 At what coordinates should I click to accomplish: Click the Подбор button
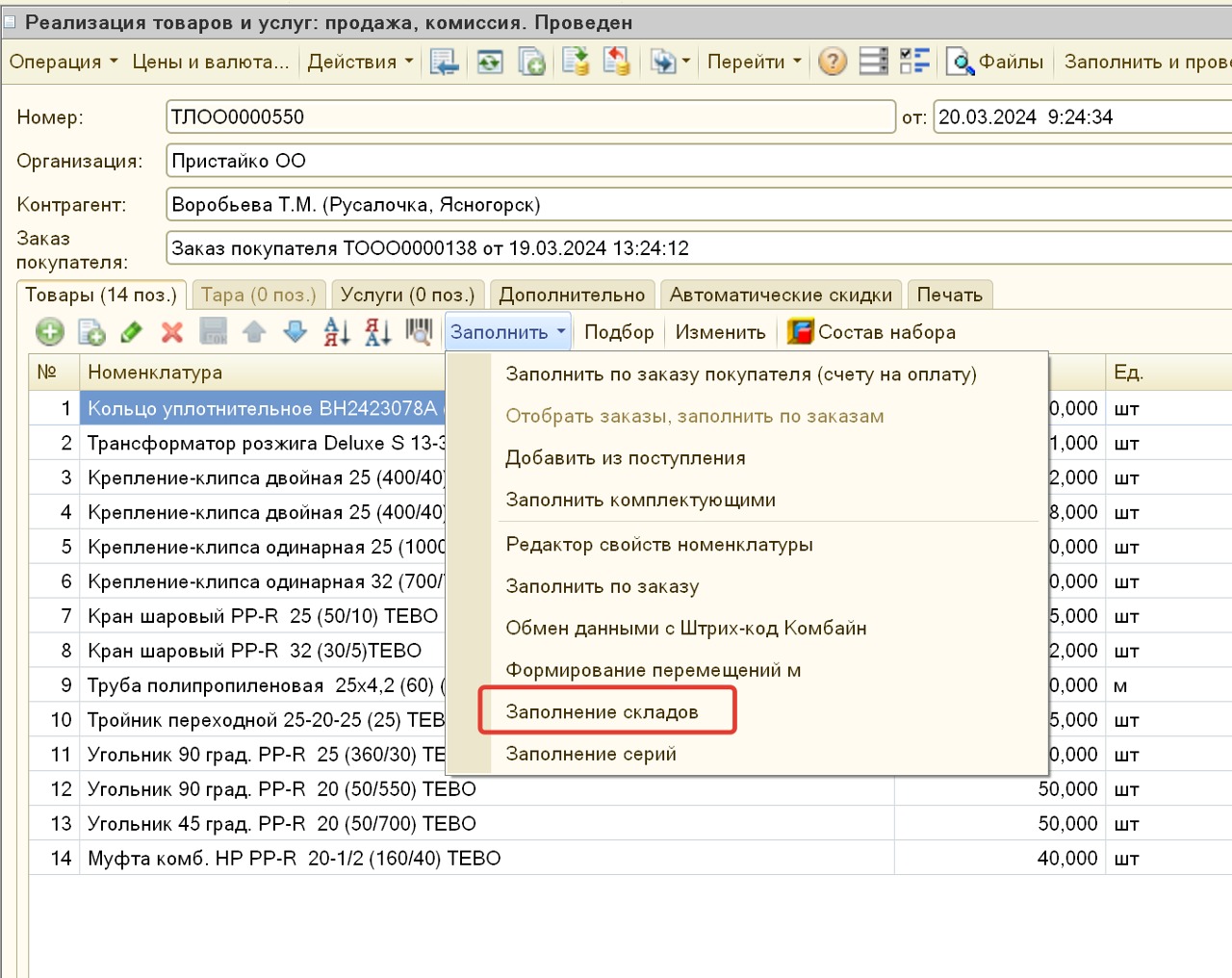(619, 332)
